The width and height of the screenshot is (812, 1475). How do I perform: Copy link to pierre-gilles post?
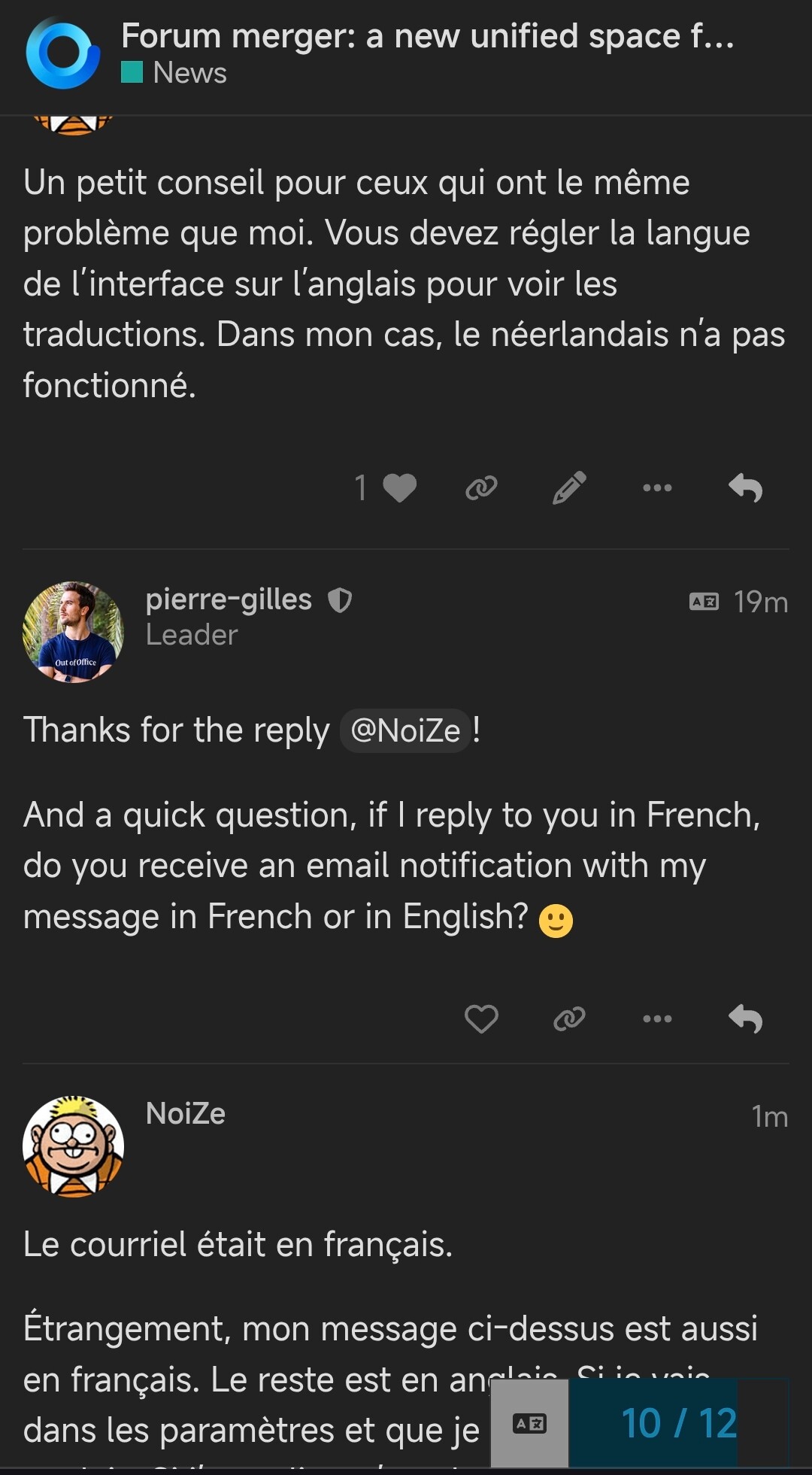[x=569, y=1019]
